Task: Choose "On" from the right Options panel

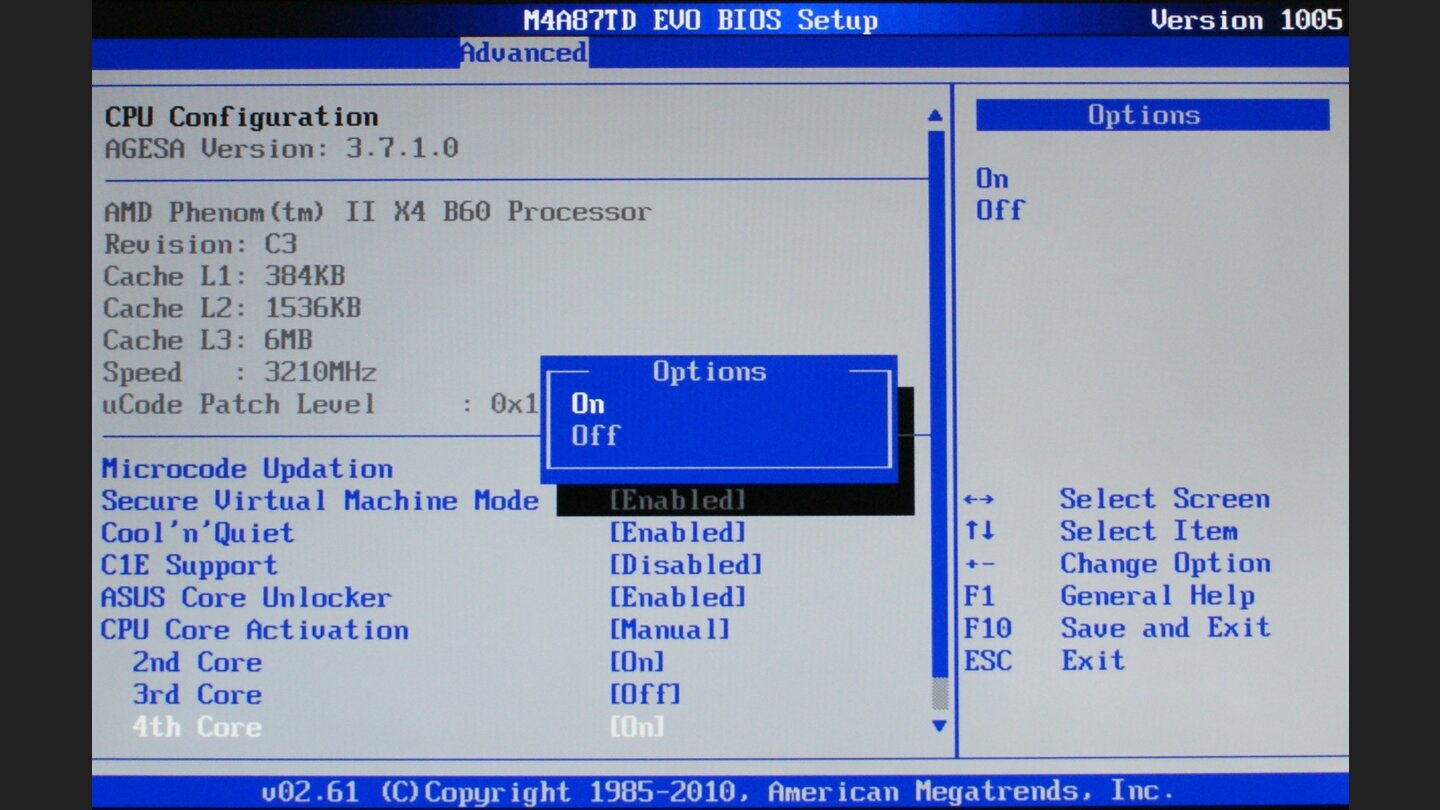Action: click(989, 178)
